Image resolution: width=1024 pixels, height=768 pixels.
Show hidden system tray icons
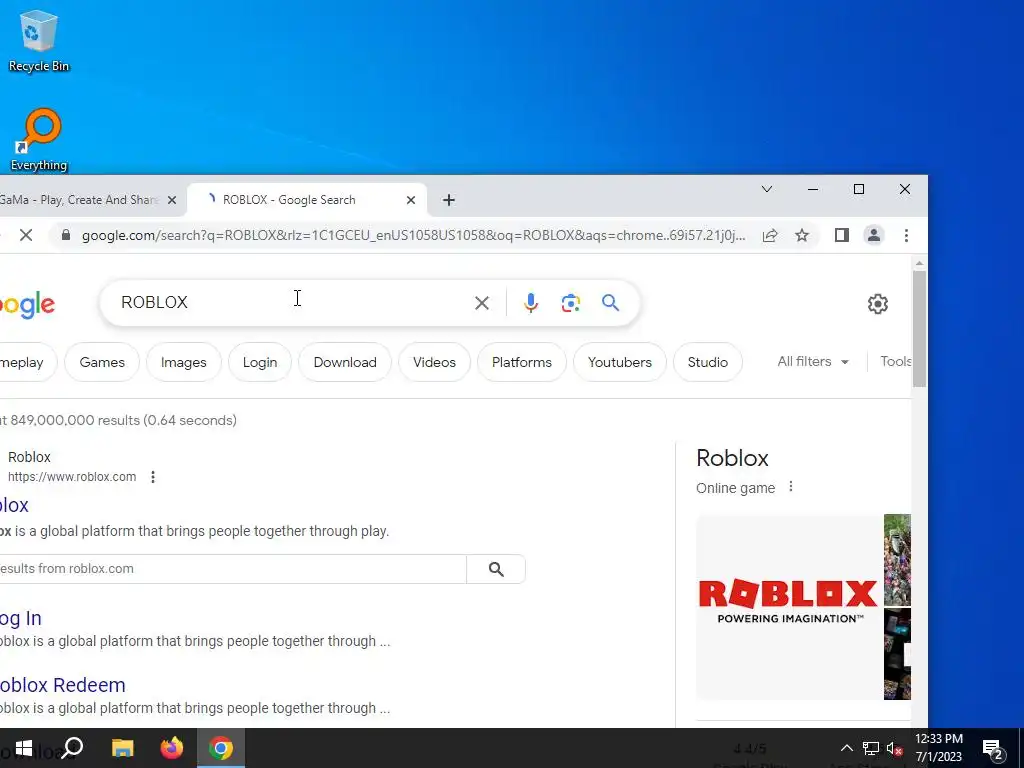(846, 748)
